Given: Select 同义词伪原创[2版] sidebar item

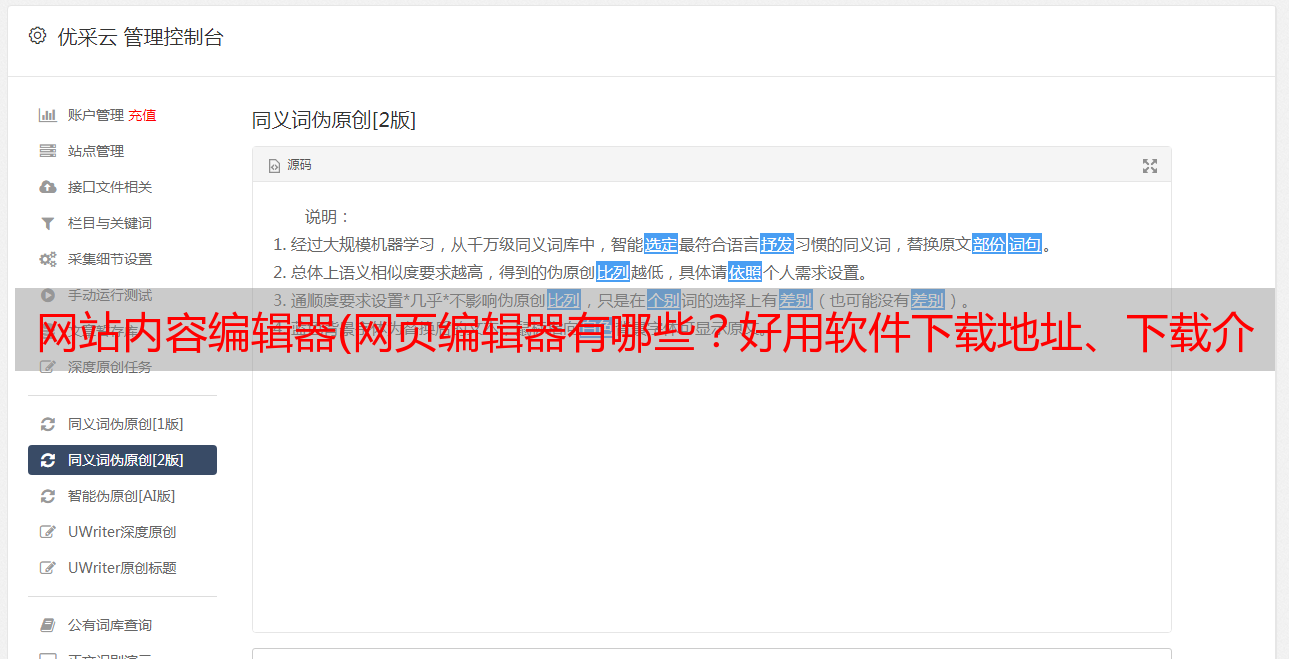Looking at the screenshot, I should pos(122,460).
